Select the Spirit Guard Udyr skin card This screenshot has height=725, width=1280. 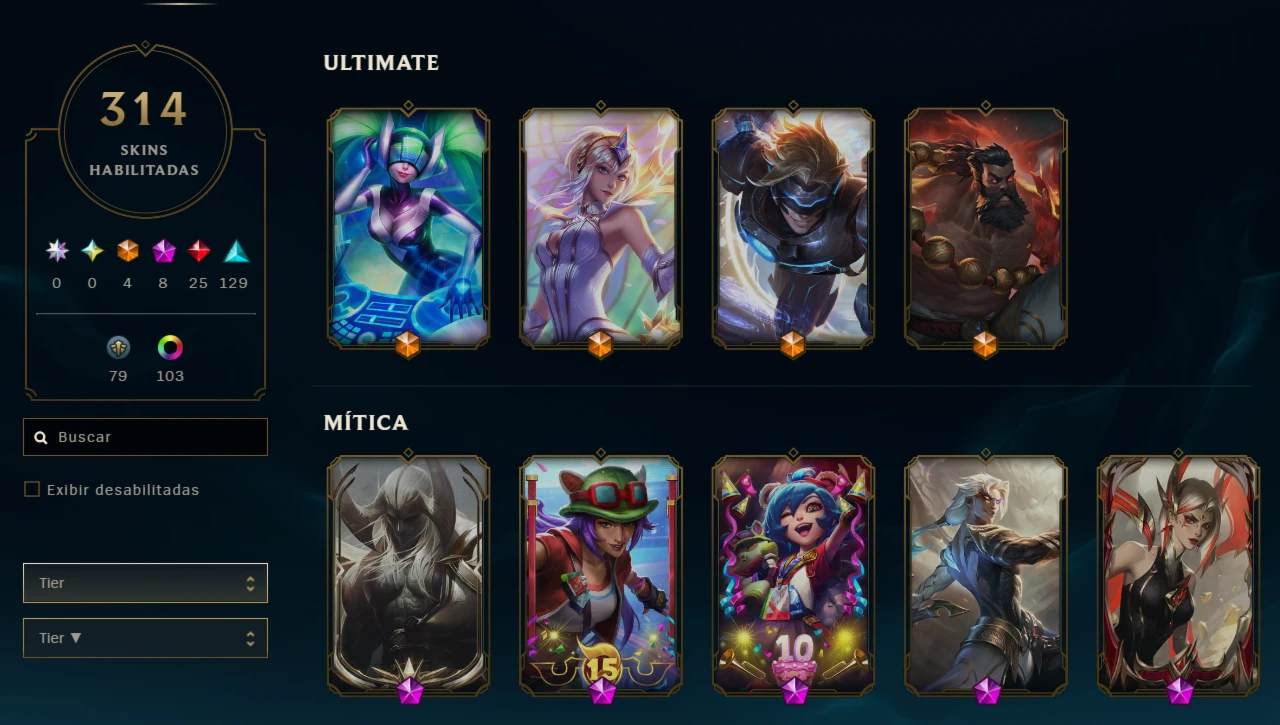click(x=985, y=228)
